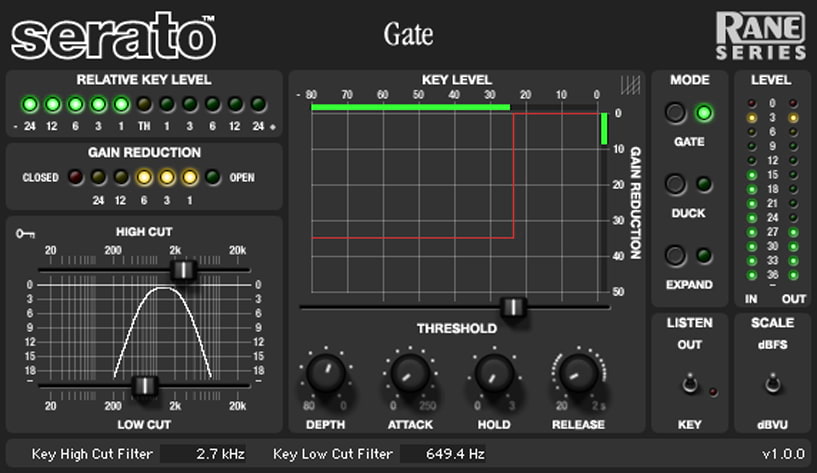
Task: Click the Depth knob
Action: (x=326, y=373)
